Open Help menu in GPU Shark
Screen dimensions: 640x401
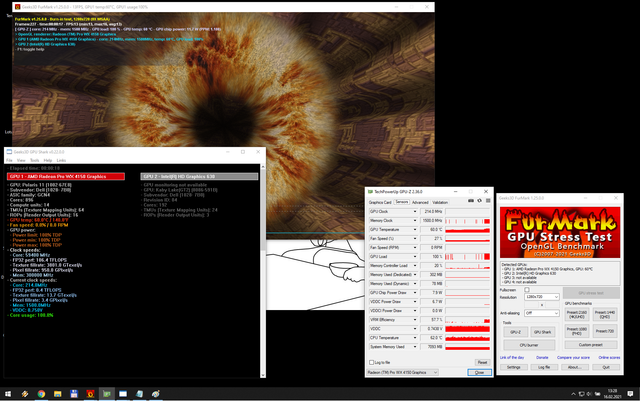pos(48,160)
